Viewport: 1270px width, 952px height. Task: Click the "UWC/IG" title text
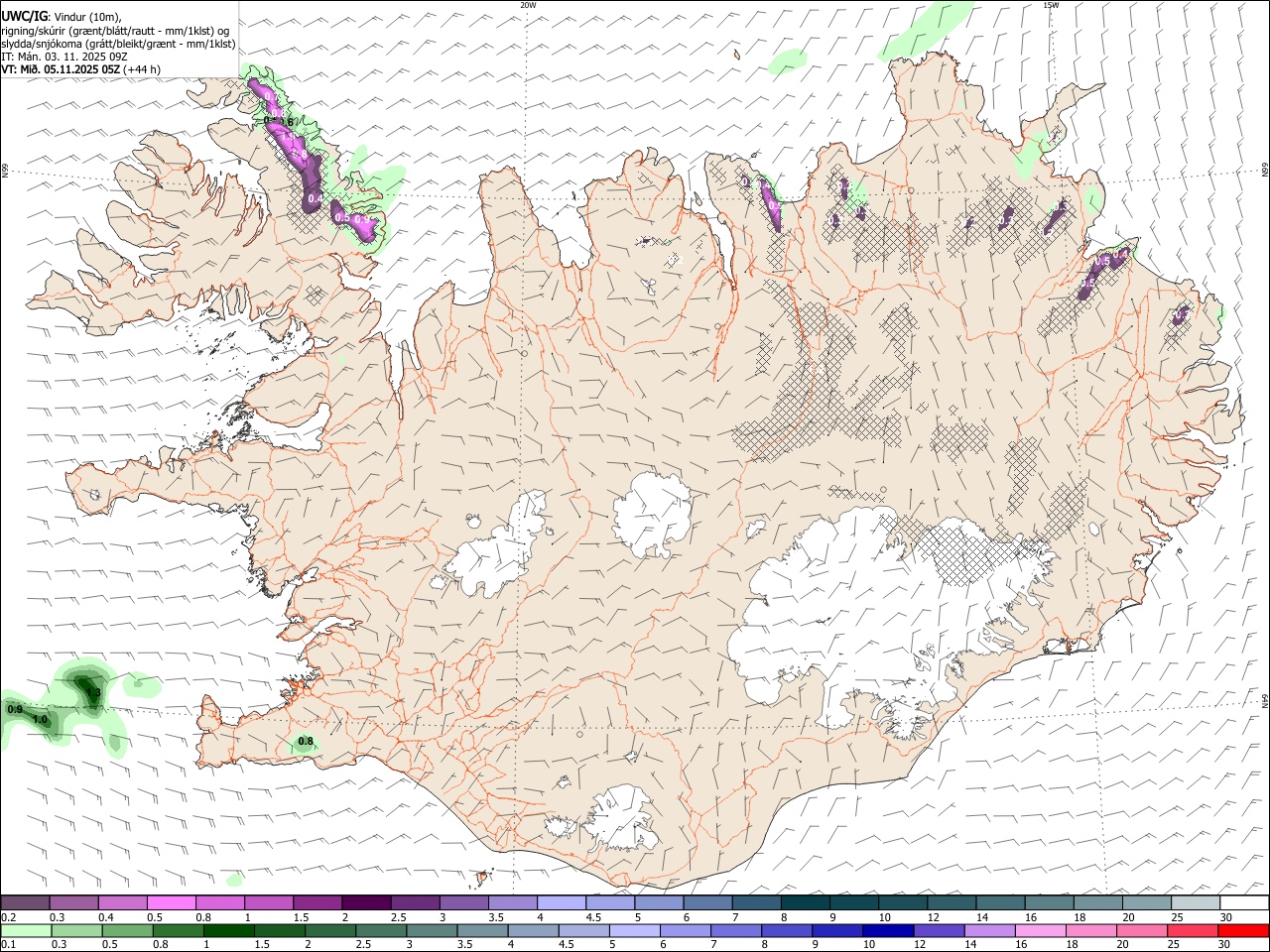pyautogui.click(x=23, y=16)
